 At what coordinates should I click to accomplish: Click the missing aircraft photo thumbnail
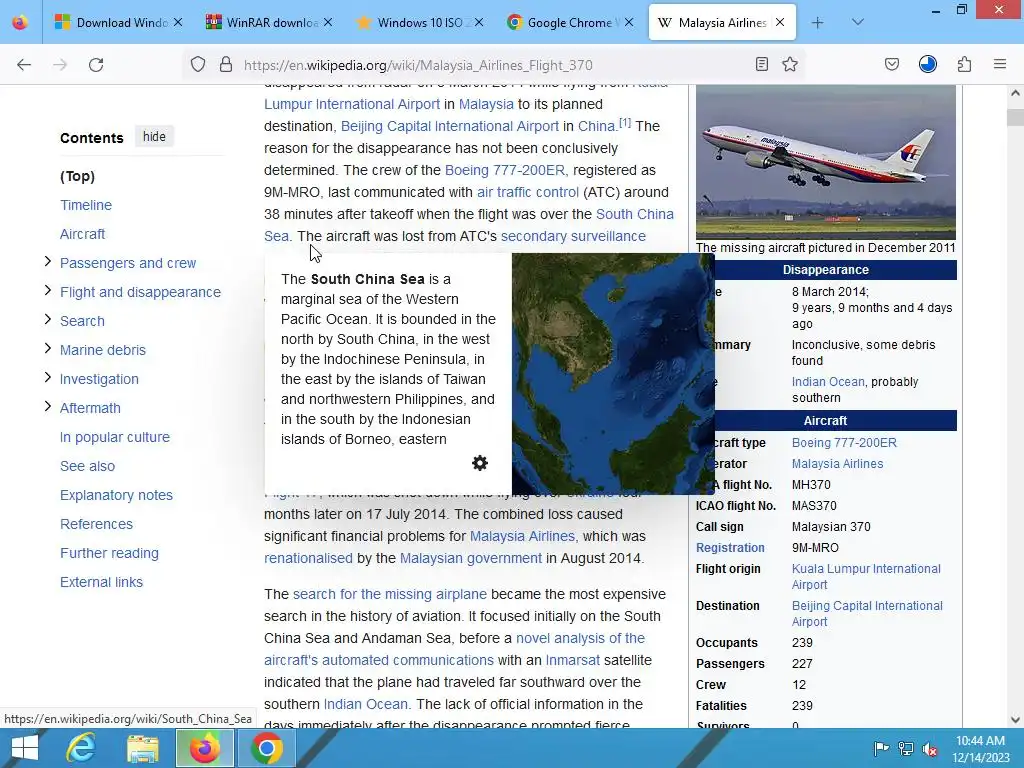825,162
